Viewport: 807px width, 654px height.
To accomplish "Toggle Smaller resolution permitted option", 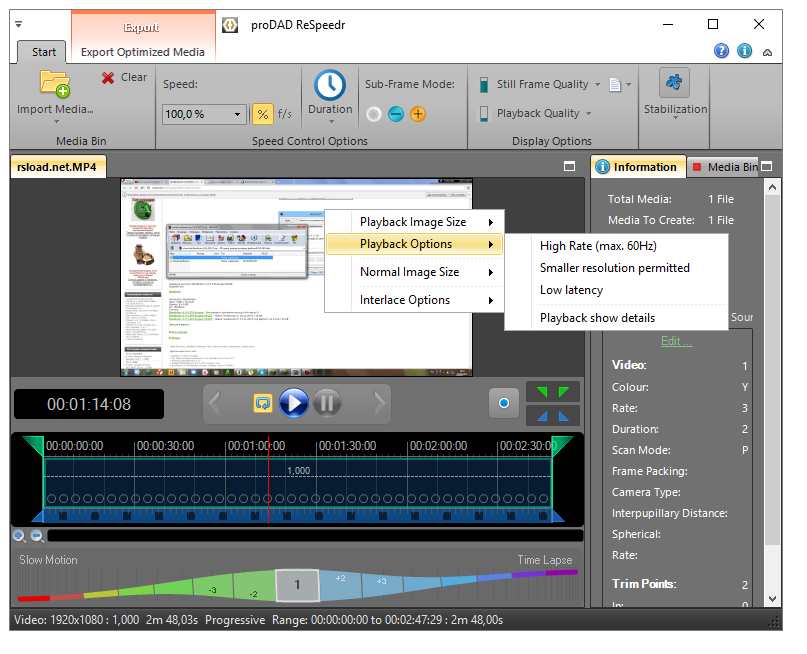I will (617, 268).
